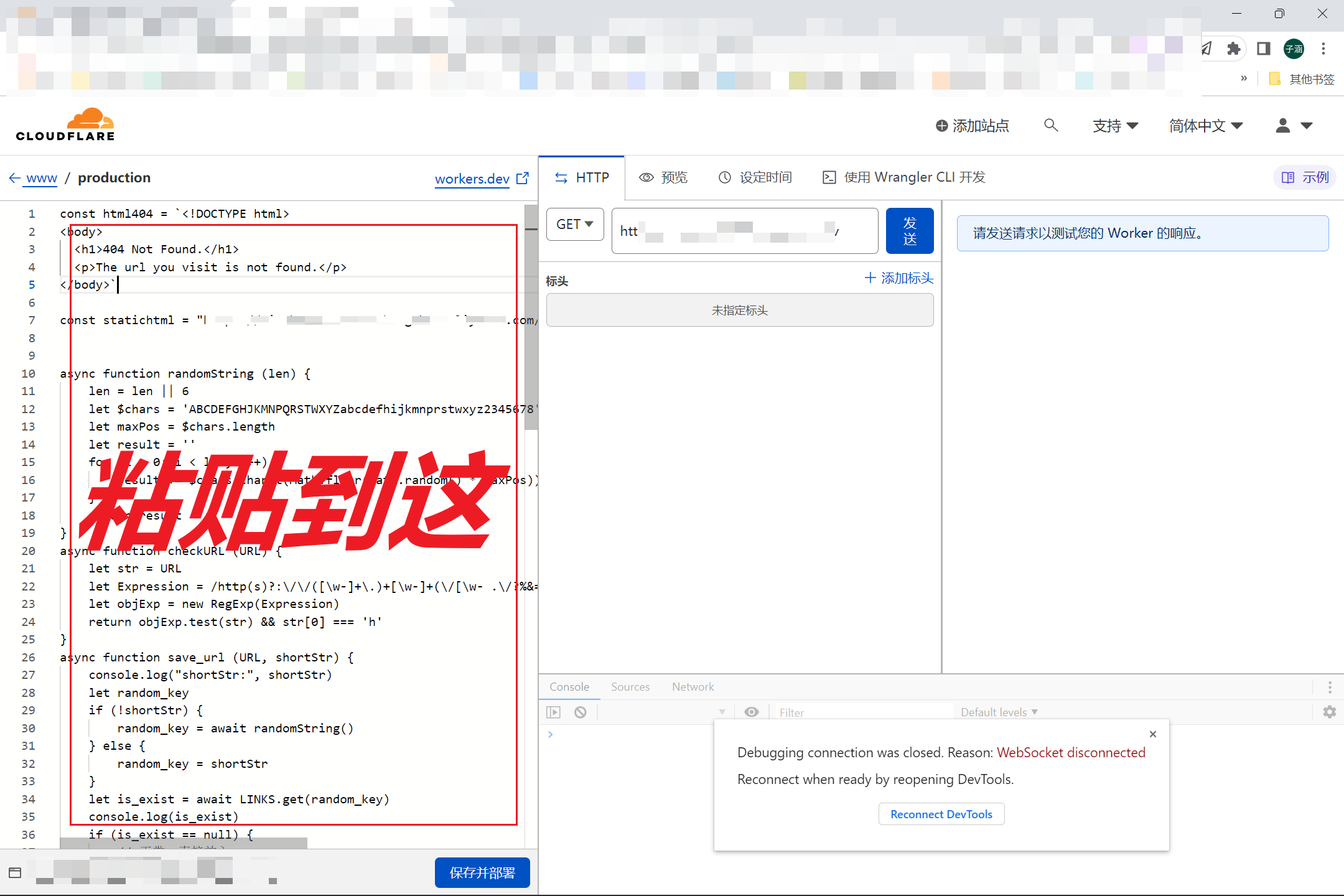Image resolution: width=1344 pixels, height=896 pixels.
Task: Toggle the console sidebar icon
Action: 553,712
